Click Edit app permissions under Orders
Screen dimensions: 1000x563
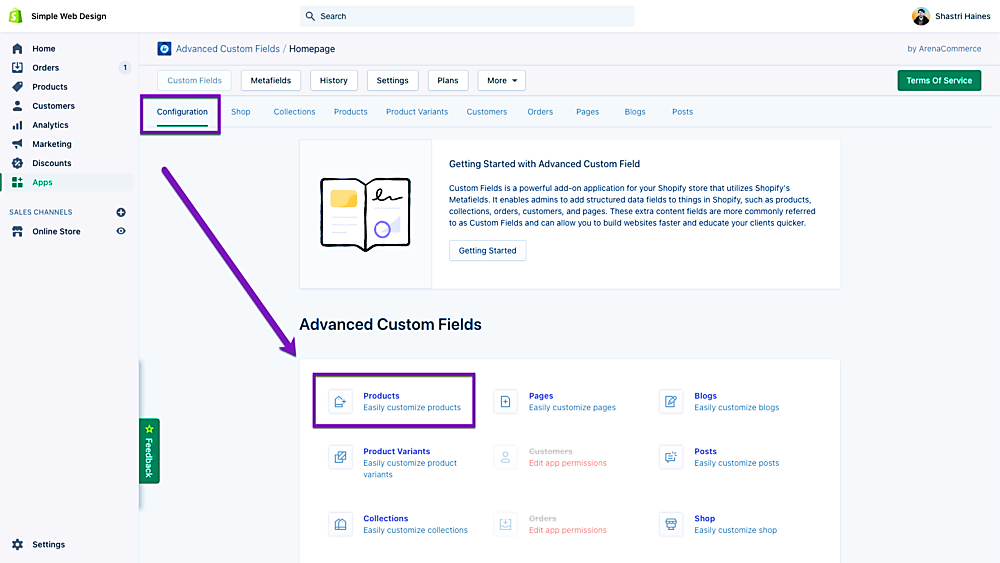click(x=568, y=530)
